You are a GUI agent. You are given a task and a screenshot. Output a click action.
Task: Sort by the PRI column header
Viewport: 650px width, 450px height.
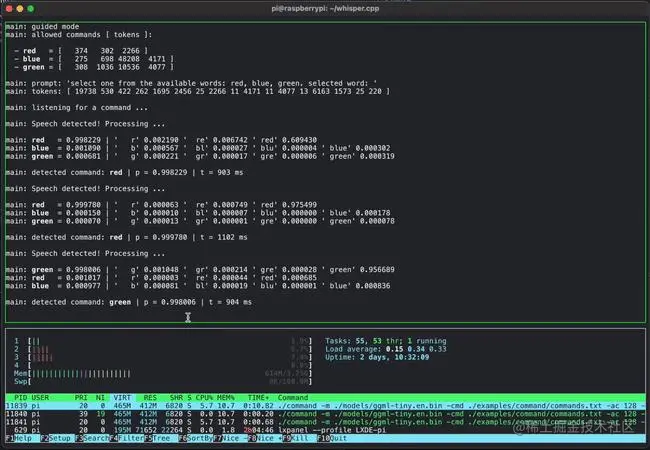(x=81, y=397)
